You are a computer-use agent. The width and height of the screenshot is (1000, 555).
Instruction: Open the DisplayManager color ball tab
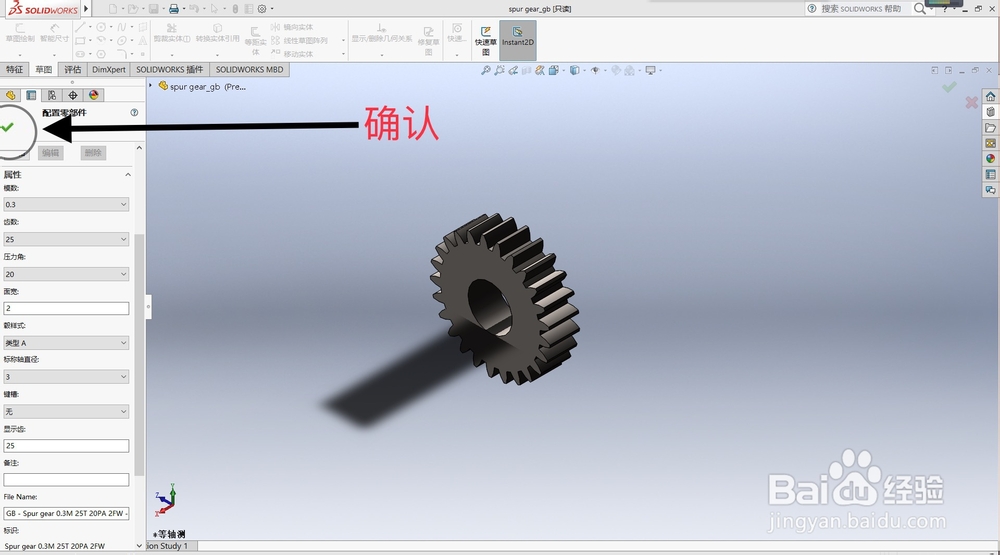pyautogui.click(x=94, y=95)
